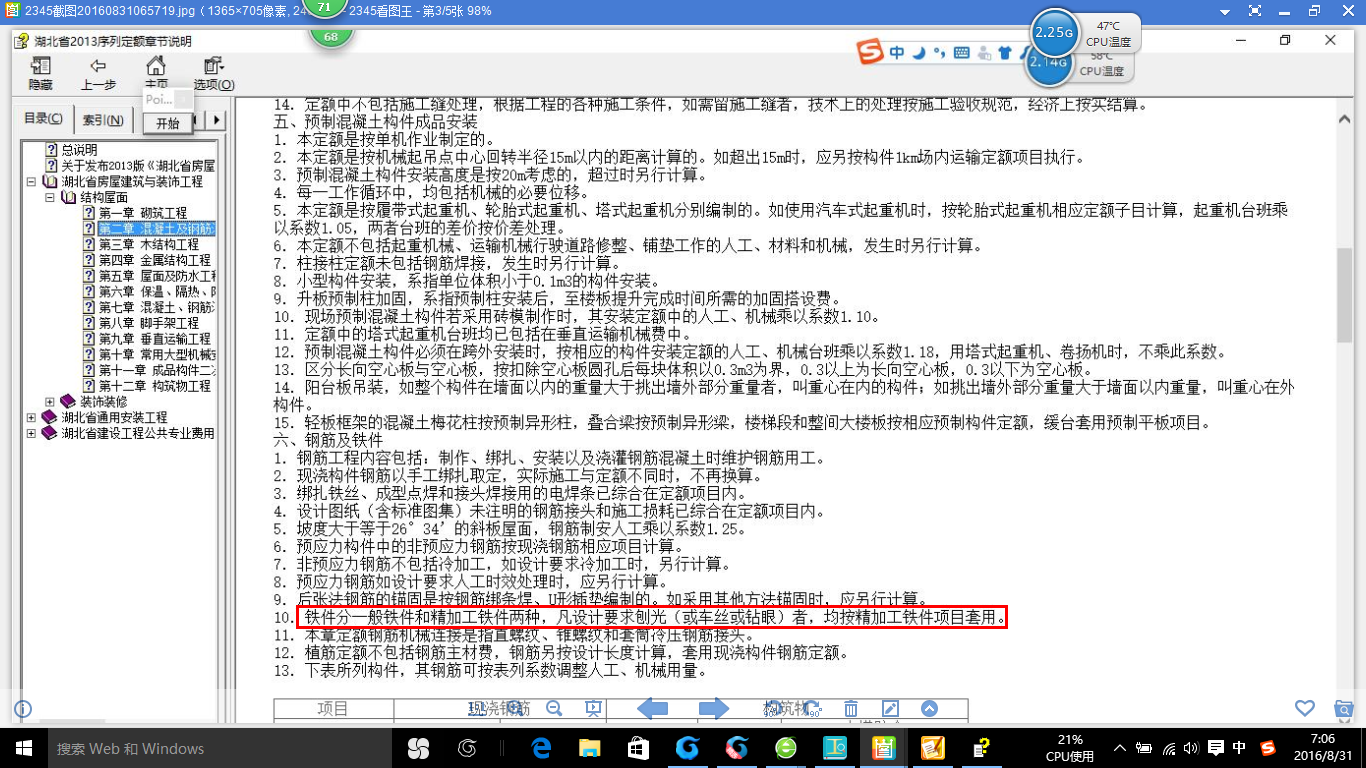The width and height of the screenshot is (1366, 768).
Task: Favorite the image with heart icon
Action: click(x=1305, y=708)
